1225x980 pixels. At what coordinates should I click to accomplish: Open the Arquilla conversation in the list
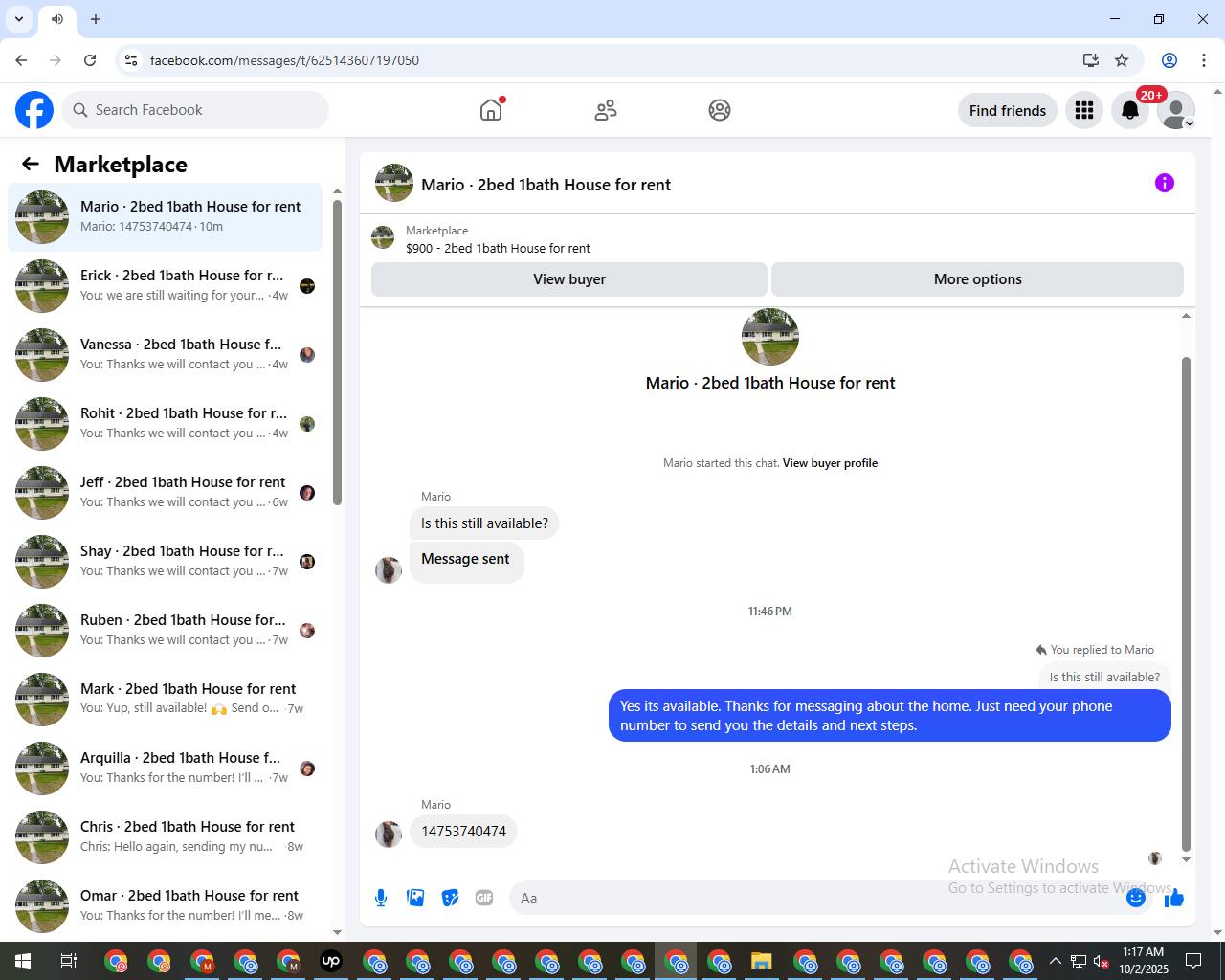(x=165, y=768)
